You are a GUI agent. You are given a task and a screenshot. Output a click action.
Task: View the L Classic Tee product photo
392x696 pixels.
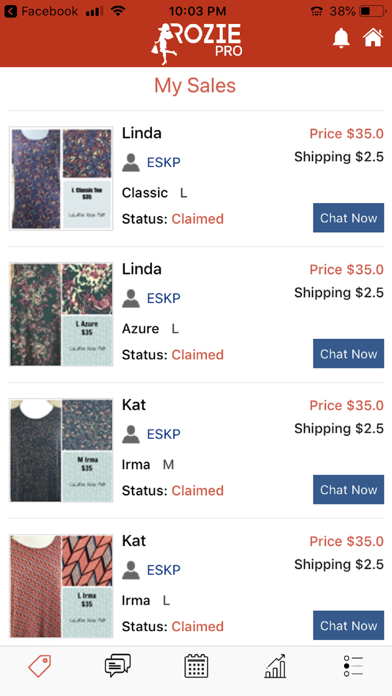(61, 179)
